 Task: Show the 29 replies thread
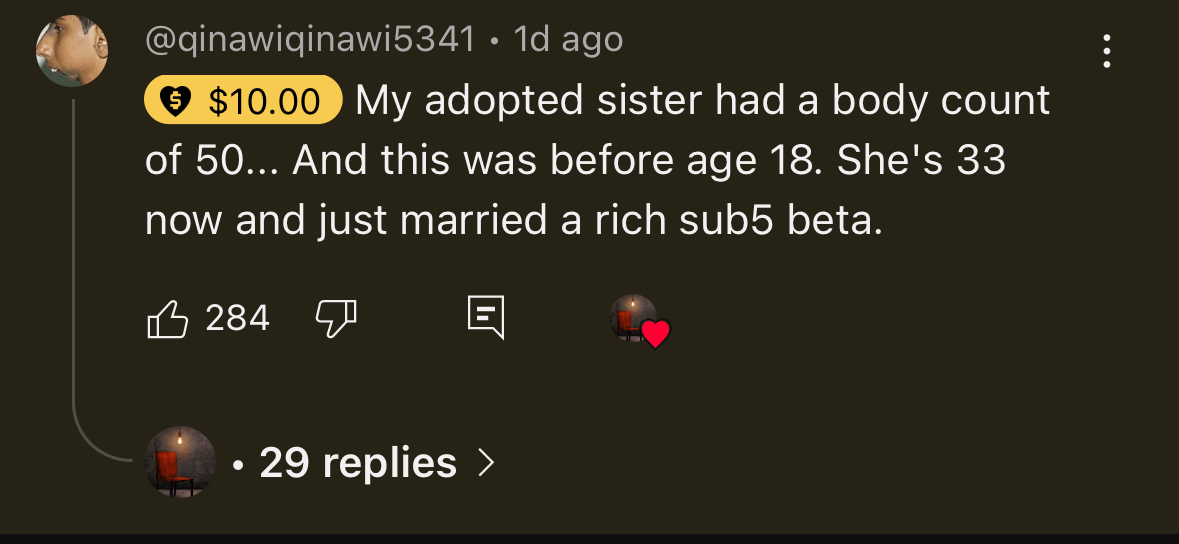pos(358,462)
